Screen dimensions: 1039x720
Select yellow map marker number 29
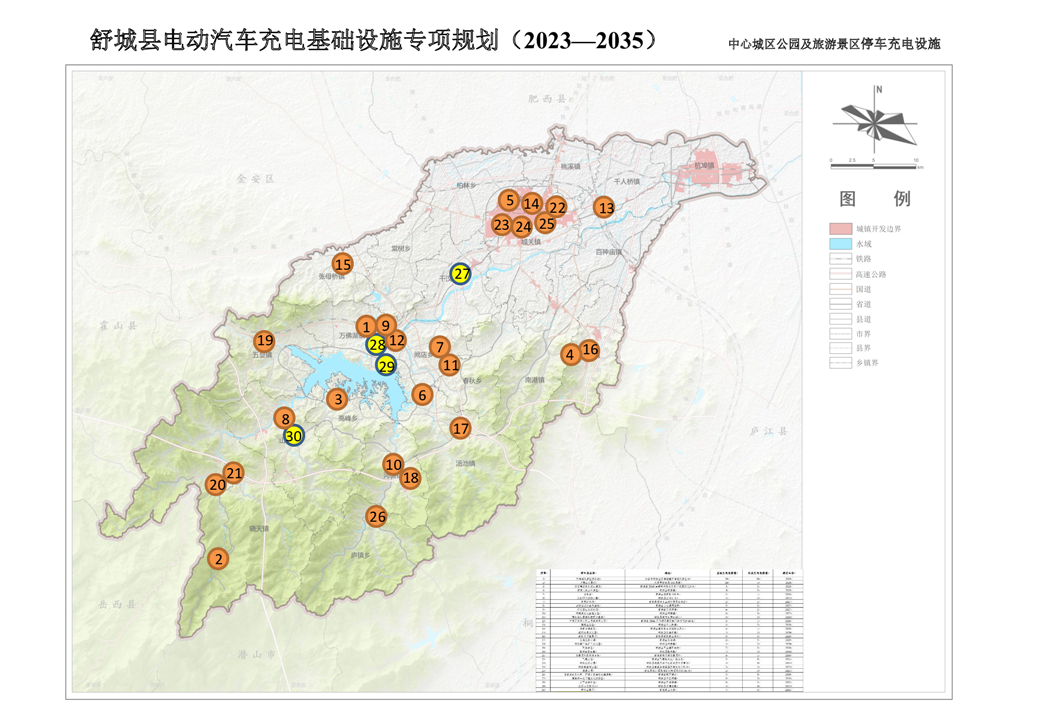(x=386, y=366)
